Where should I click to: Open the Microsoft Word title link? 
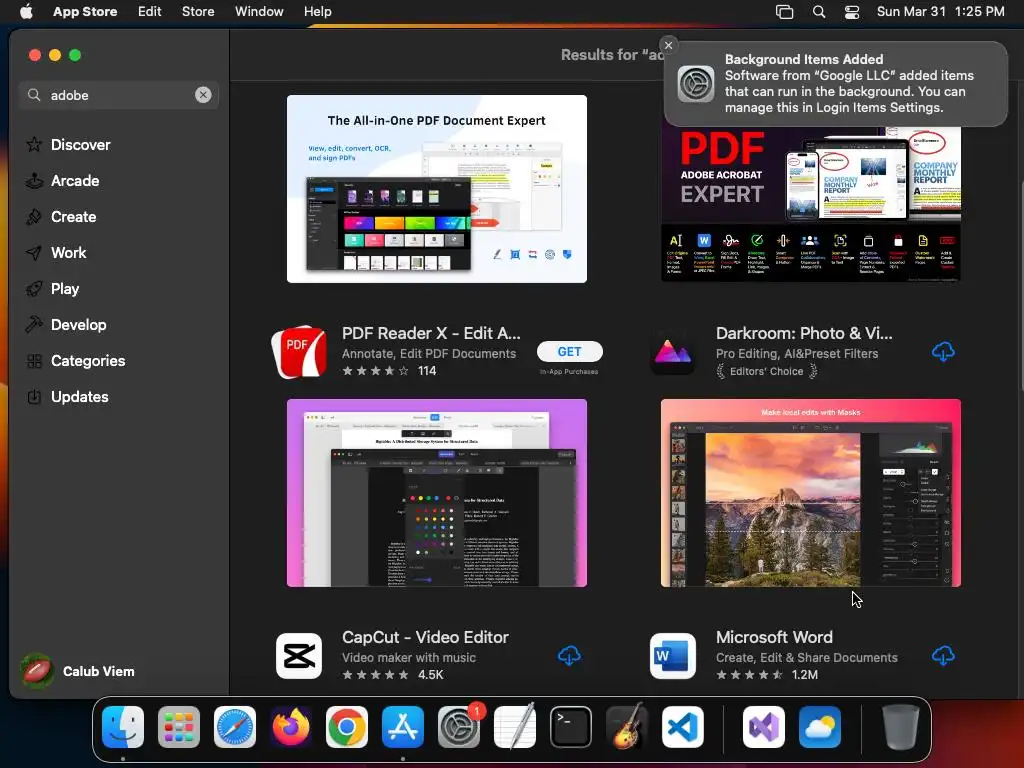pos(774,637)
